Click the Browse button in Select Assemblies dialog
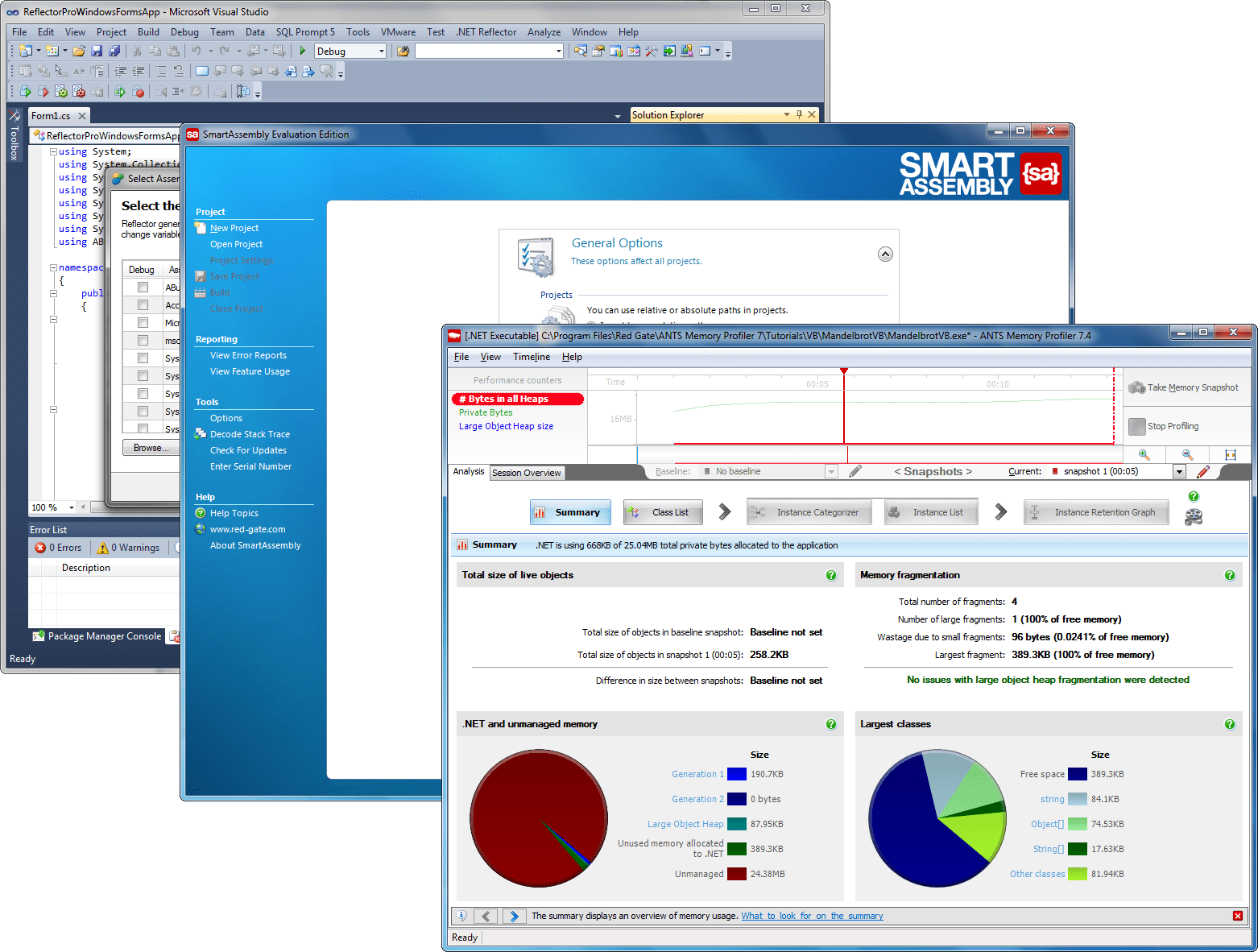This screenshot has width=1258, height=952. 151,447
